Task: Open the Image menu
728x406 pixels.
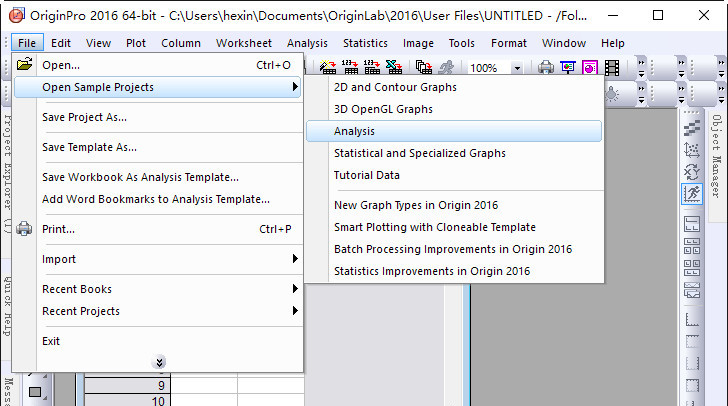Action: [x=418, y=43]
